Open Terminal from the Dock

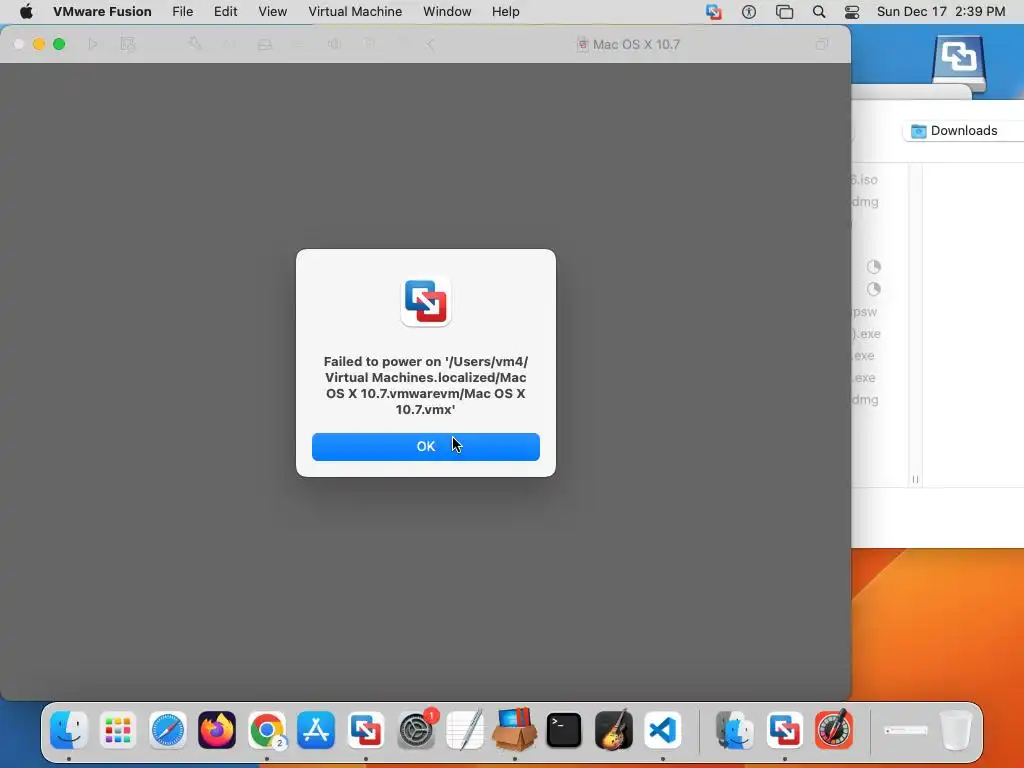click(564, 729)
